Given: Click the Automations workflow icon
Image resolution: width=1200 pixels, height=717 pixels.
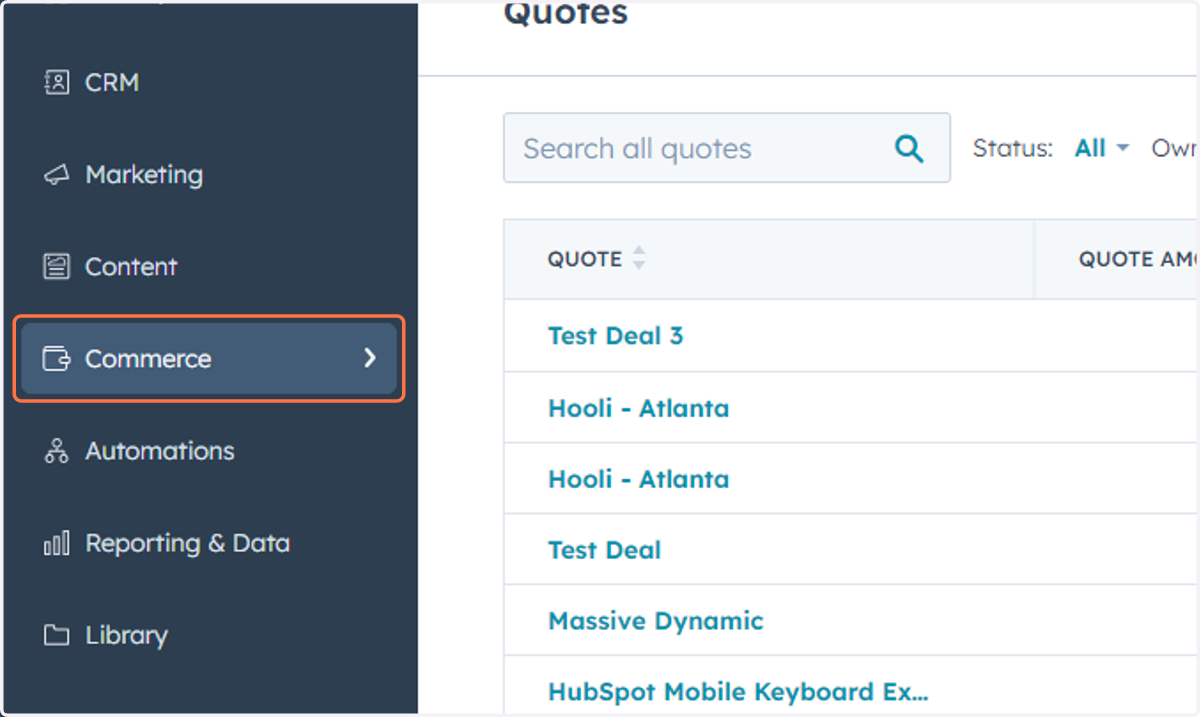Looking at the screenshot, I should coord(57,451).
